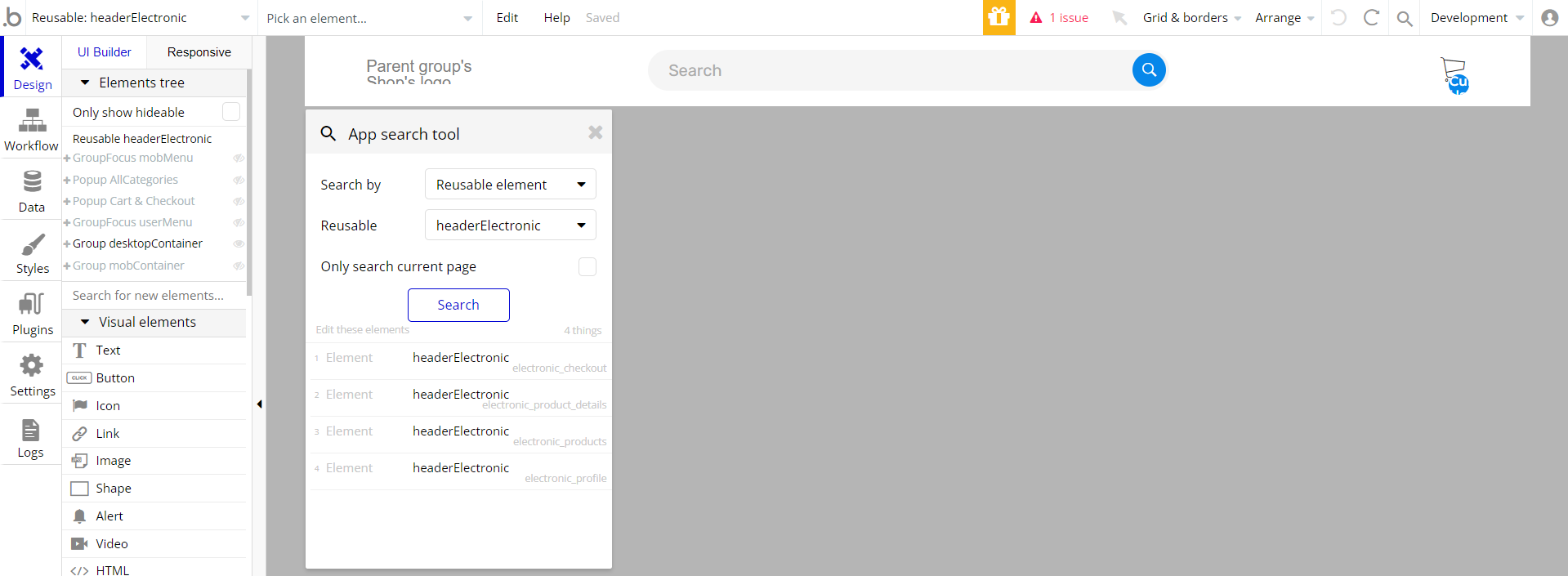Open result headerElectronic in electronic_profile
This screenshot has width=1568, height=576.
click(x=461, y=471)
